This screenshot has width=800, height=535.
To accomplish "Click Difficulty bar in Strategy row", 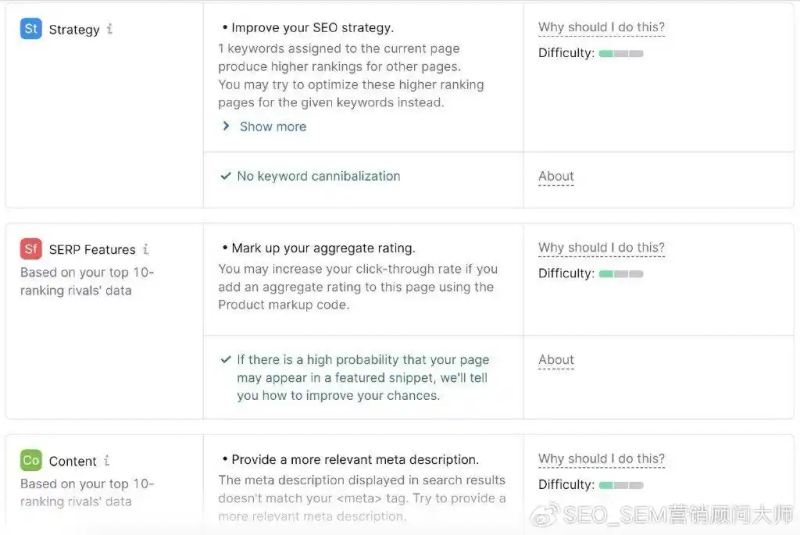I will [621, 53].
